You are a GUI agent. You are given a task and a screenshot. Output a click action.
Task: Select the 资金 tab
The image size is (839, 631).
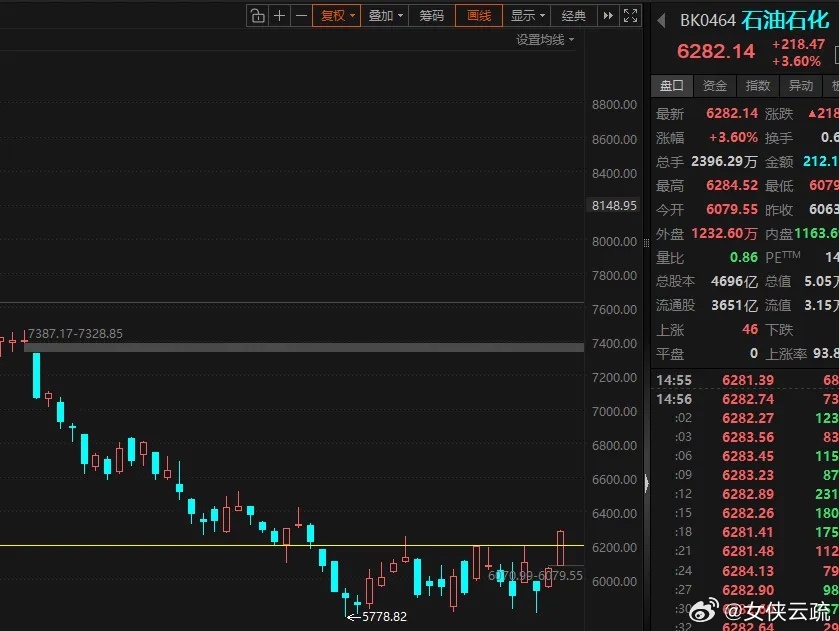coord(714,86)
